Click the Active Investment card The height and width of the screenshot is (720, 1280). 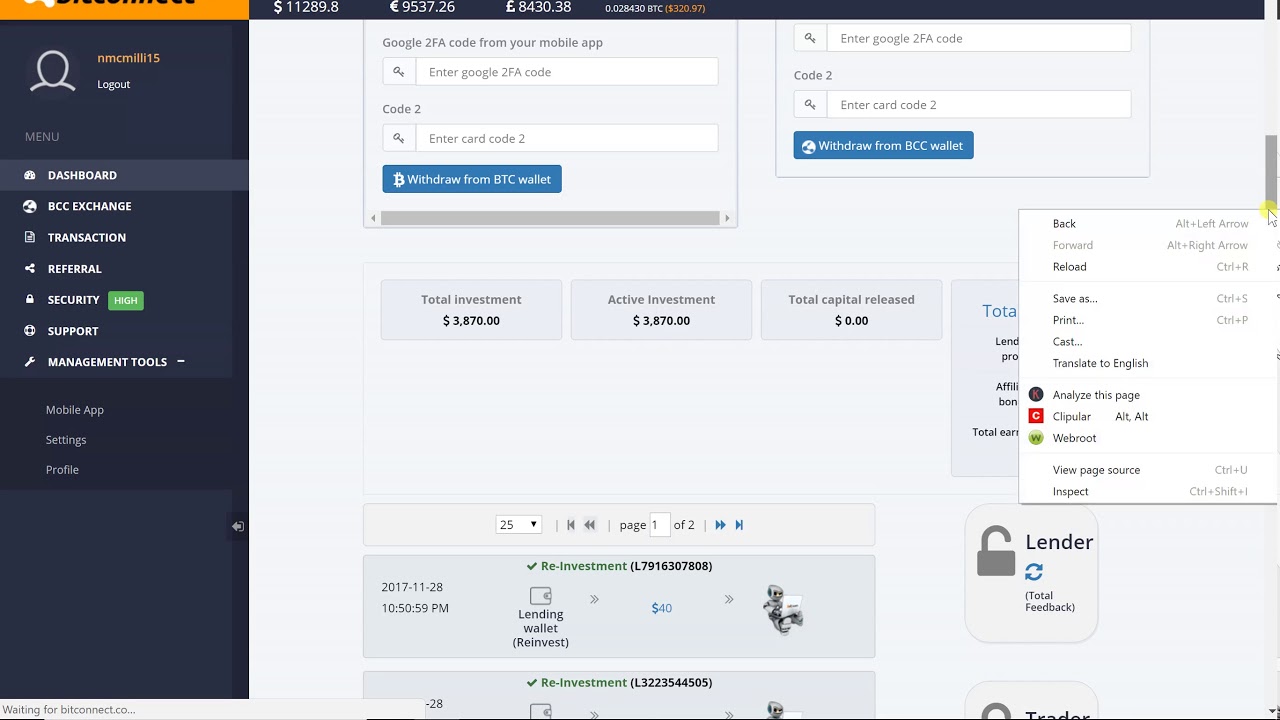click(x=661, y=310)
